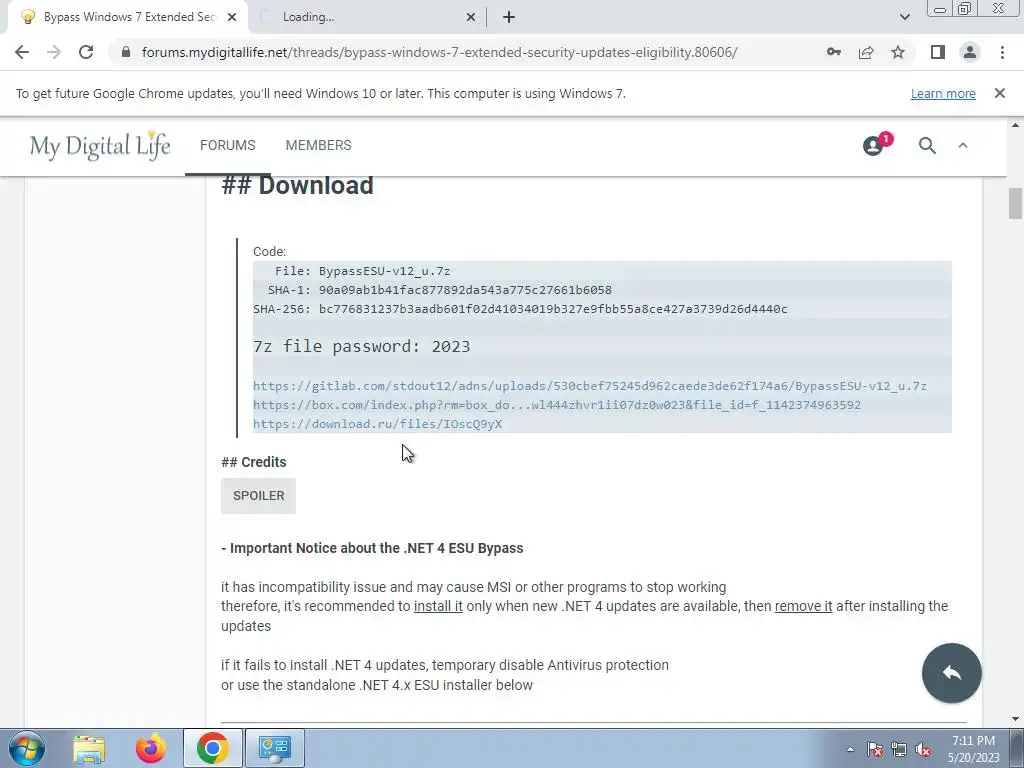
Task: Close the Bypass Windows 7 tab
Action: 232,17
